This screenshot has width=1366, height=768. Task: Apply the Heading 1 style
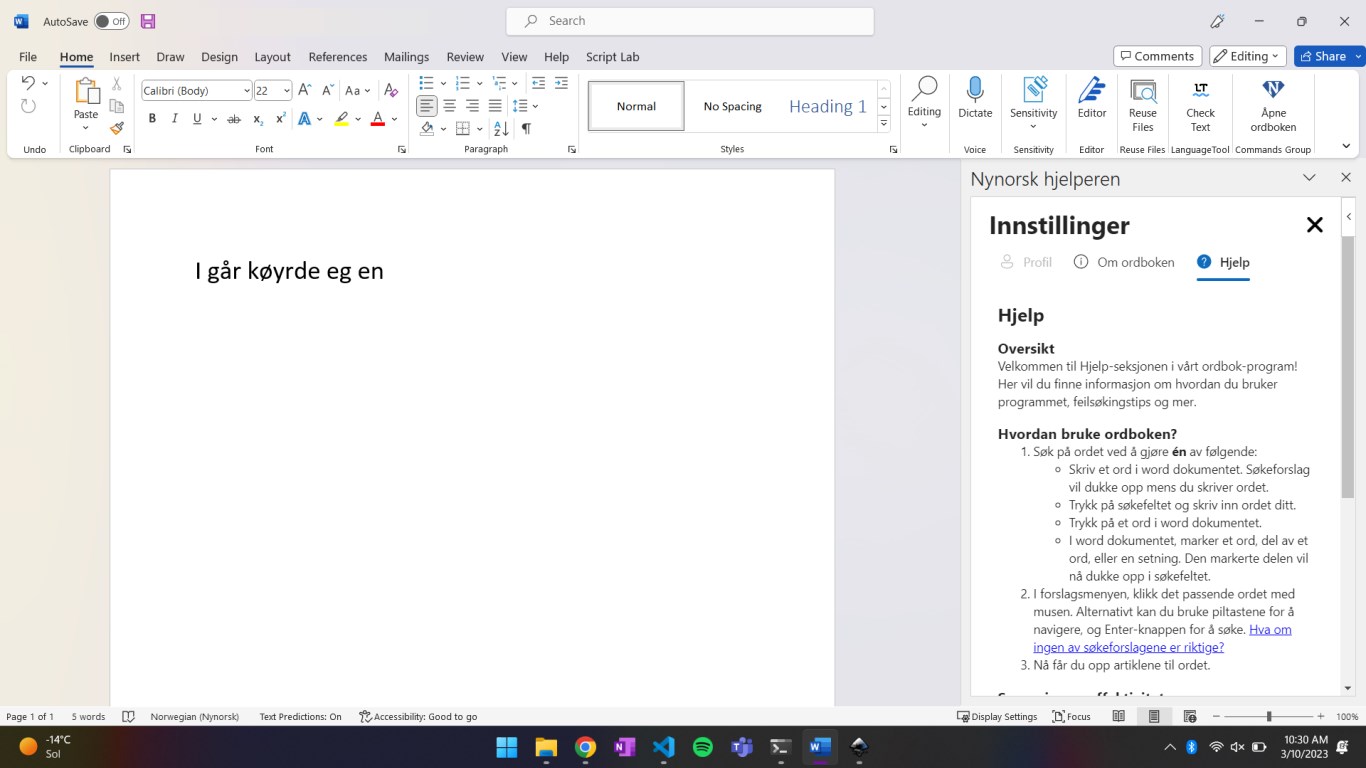(828, 106)
